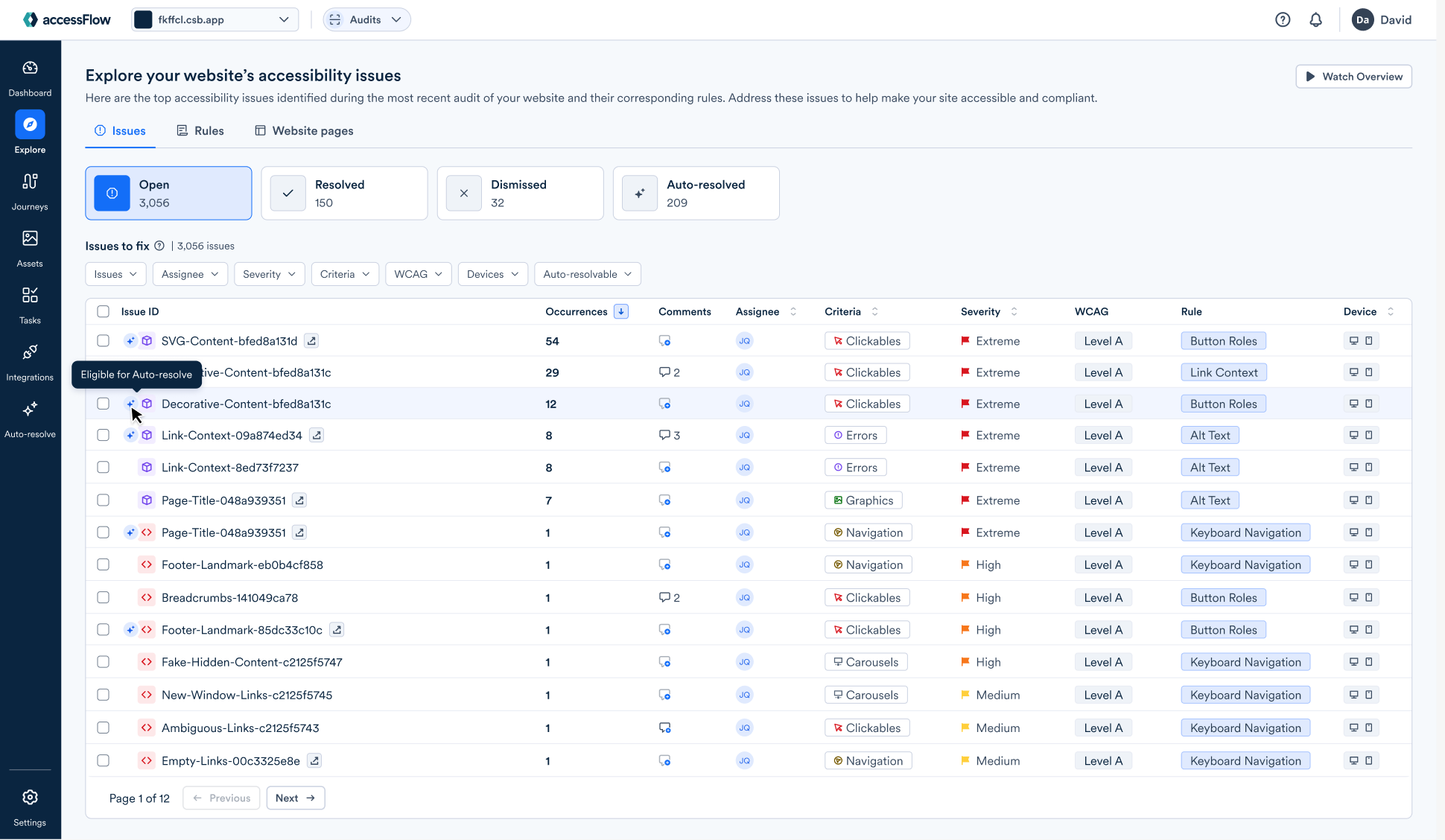
Task: Open the Severity filter dropdown
Action: 269,274
